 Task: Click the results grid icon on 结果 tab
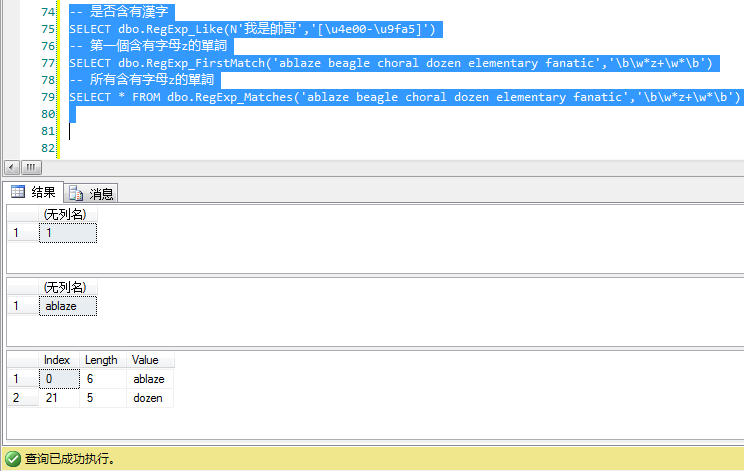[17, 192]
